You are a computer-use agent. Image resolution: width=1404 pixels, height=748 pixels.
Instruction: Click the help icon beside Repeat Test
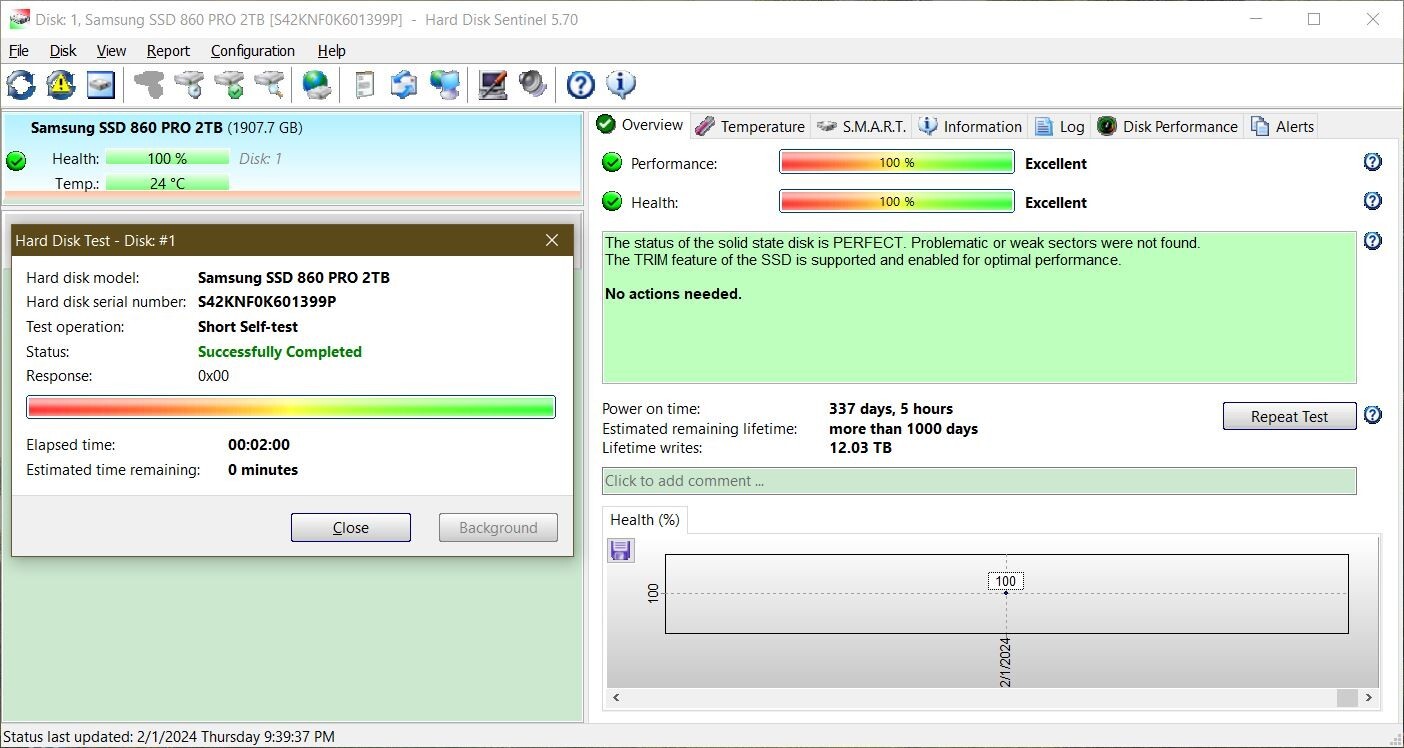coord(1373,415)
